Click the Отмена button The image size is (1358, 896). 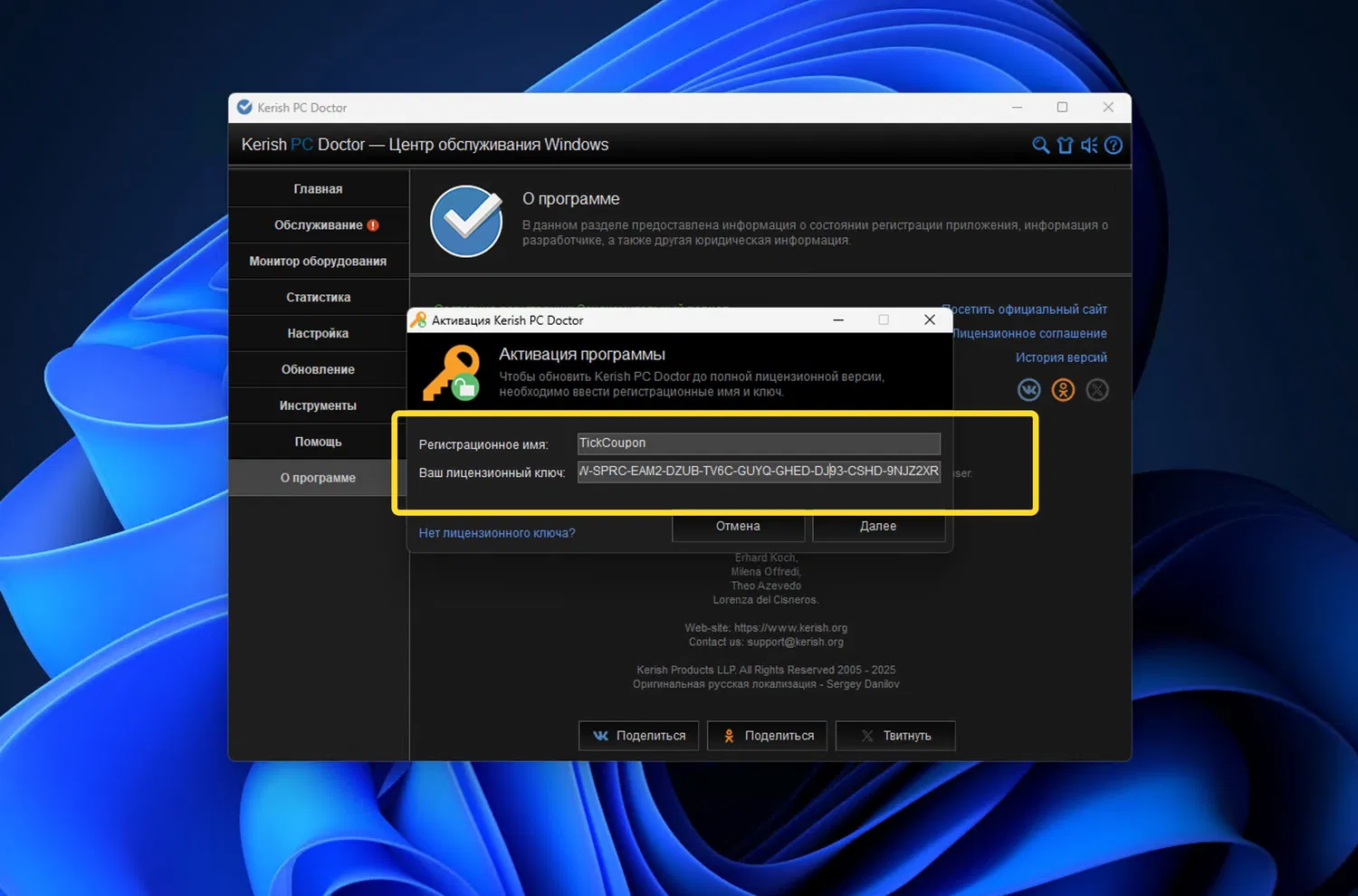738,527
